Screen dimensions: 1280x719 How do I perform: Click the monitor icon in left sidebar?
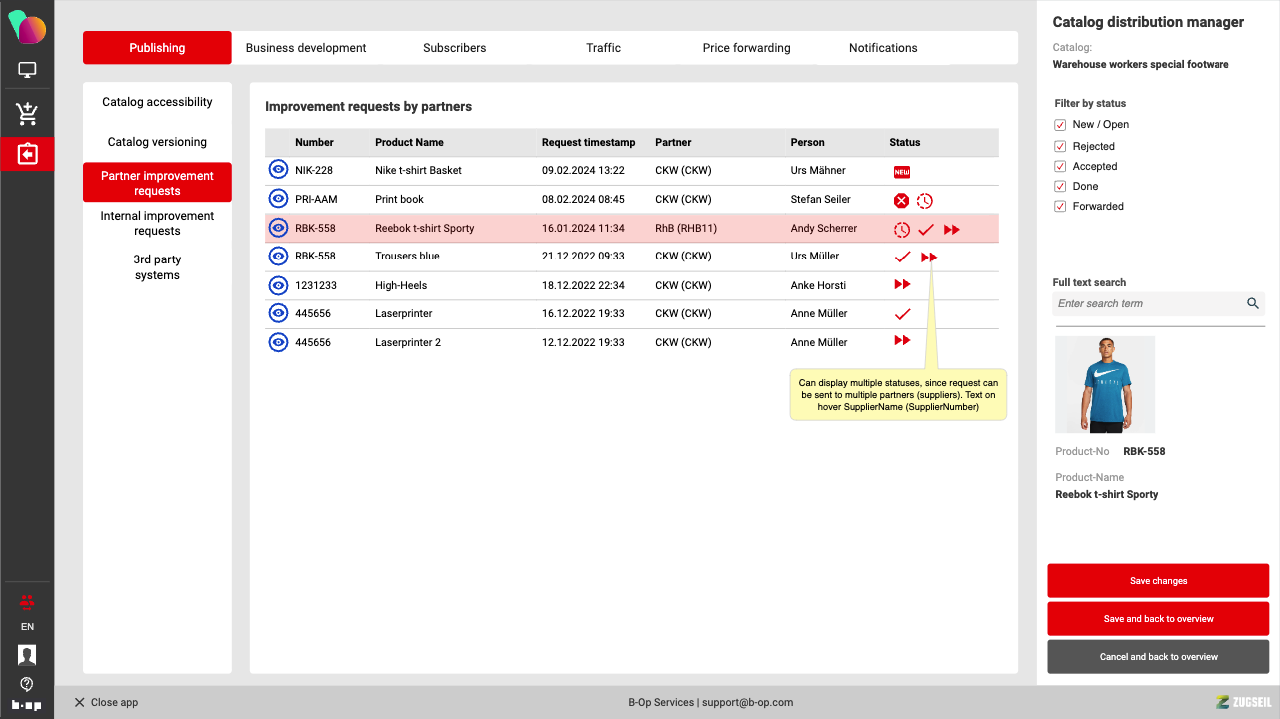pyautogui.click(x=27, y=71)
